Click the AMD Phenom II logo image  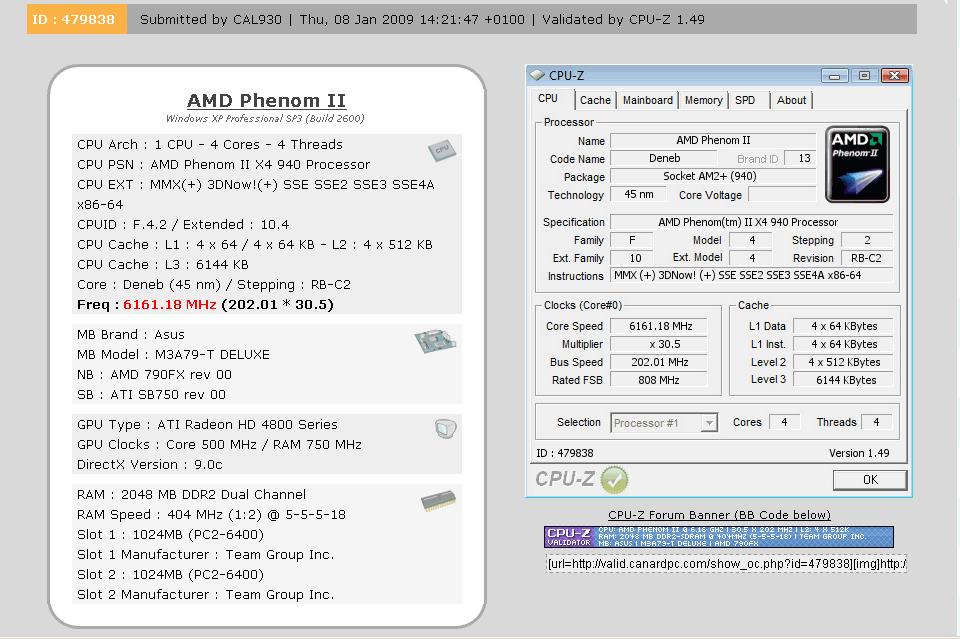[857, 164]
